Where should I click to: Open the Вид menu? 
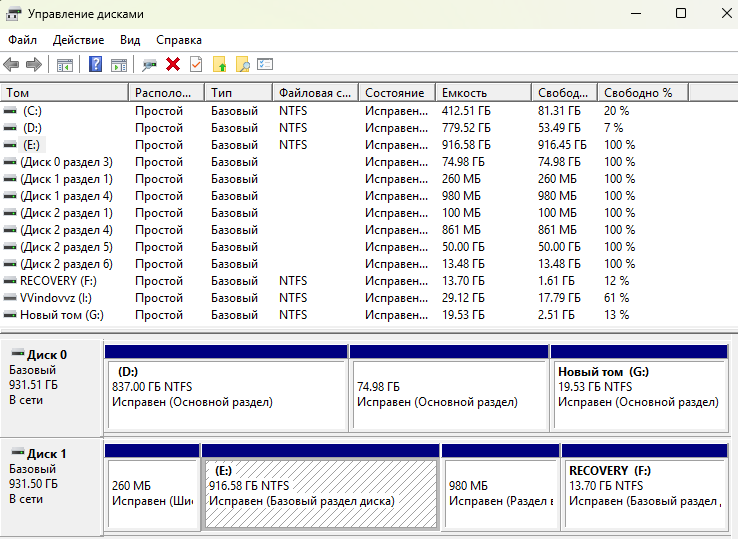click(x=130, y=40)
